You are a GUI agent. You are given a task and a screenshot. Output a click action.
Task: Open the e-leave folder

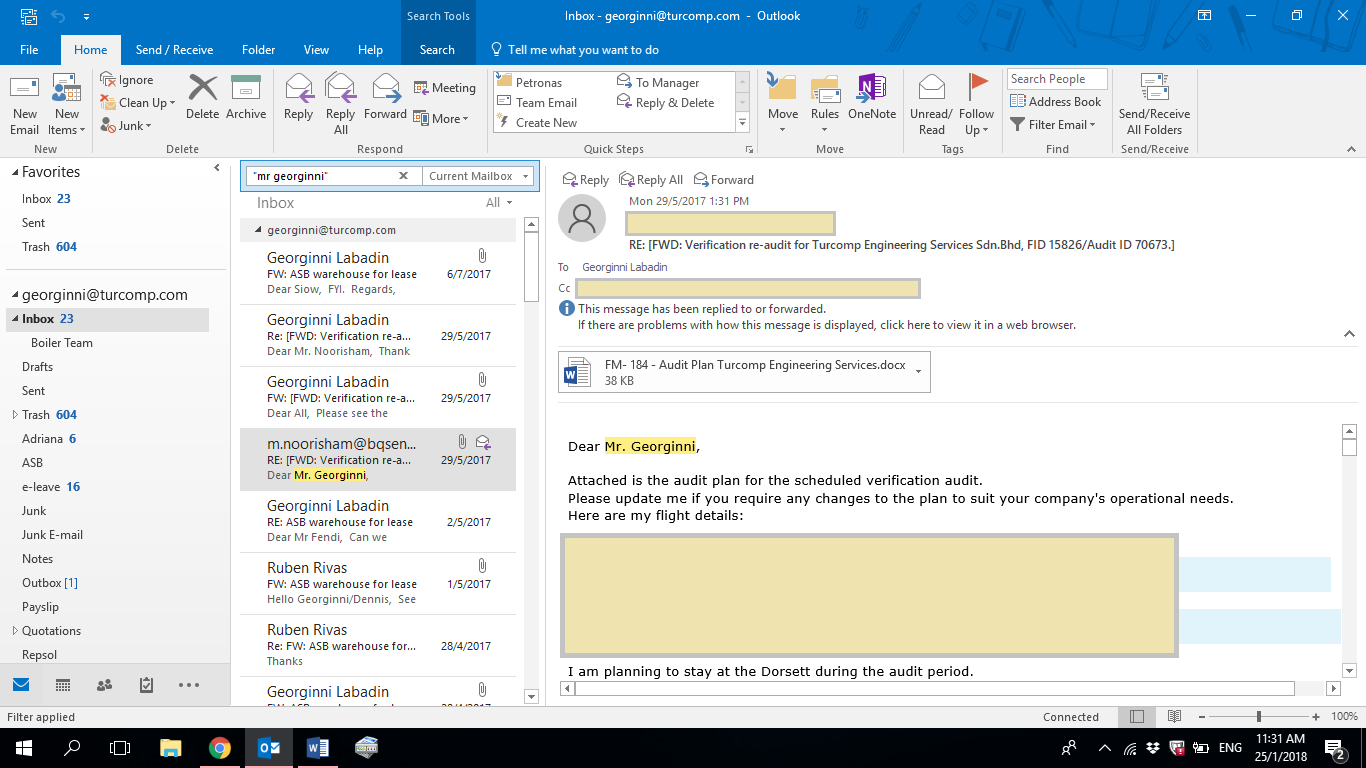click(x=51, y=487)
